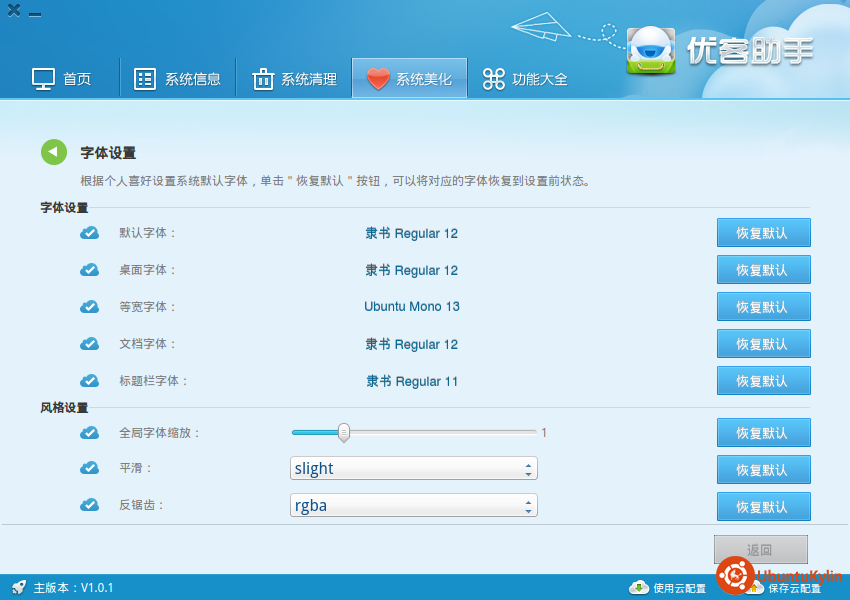Restore default for 默认字体

[x=763, y=233]
